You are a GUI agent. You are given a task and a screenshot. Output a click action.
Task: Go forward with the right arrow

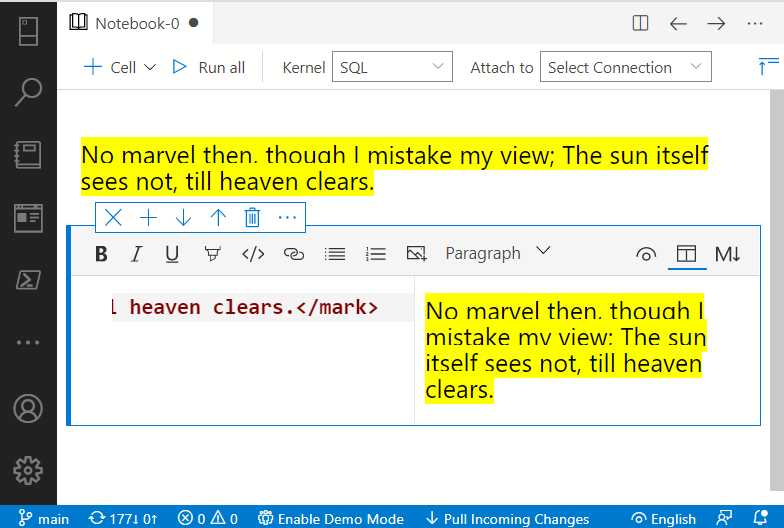[x=716, y=24]
